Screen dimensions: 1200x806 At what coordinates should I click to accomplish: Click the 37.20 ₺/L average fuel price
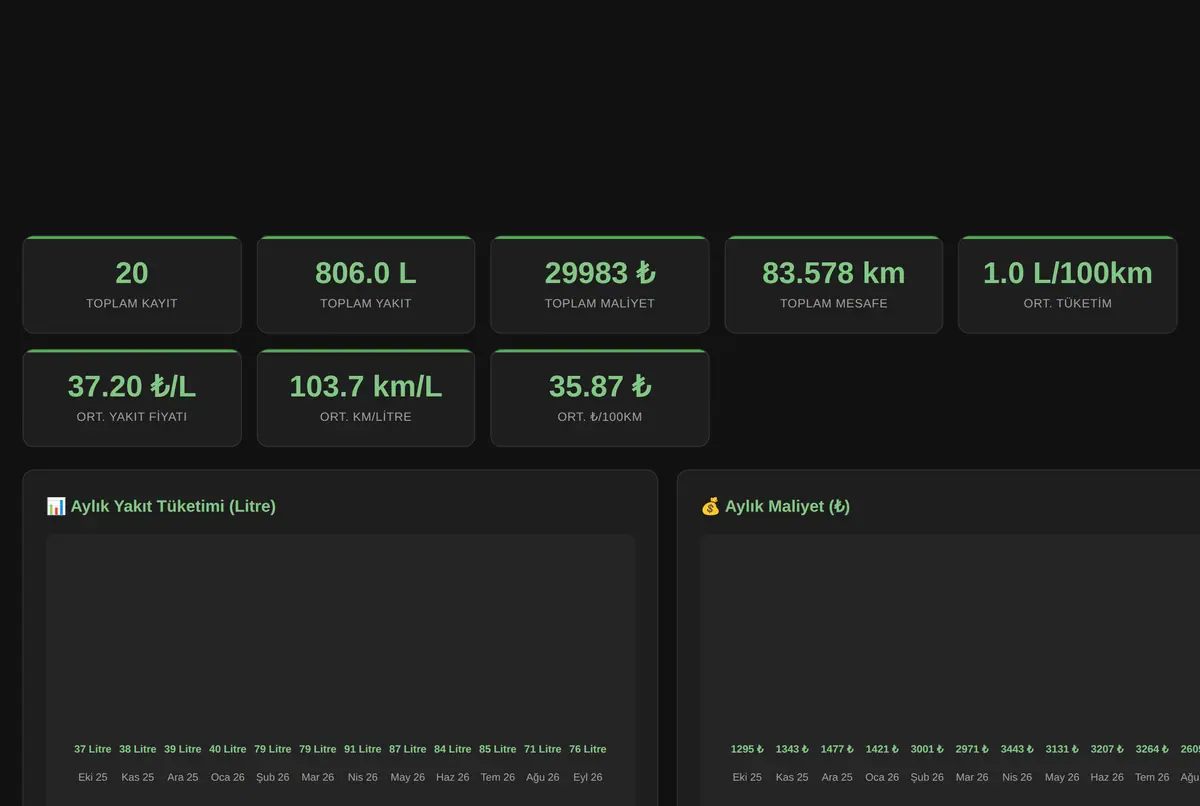coord(132,386)
